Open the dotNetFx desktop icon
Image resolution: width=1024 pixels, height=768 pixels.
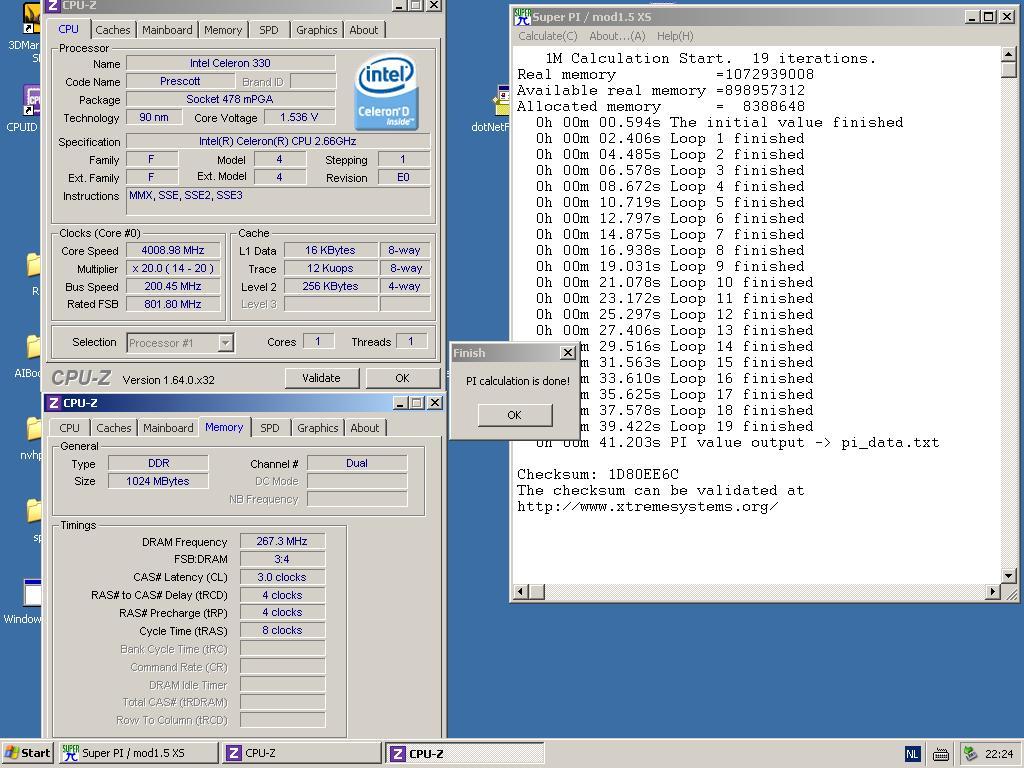(502, 101)
